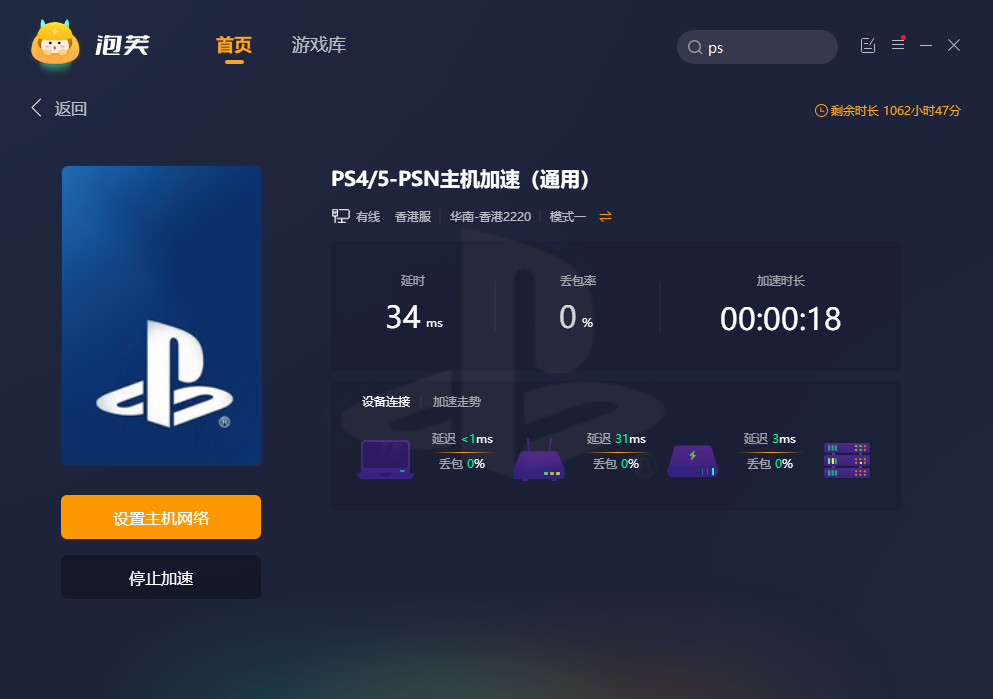The width and height of the screenshot is (993, 699).
Task: Click 停止加速 button
Action: 161,577
